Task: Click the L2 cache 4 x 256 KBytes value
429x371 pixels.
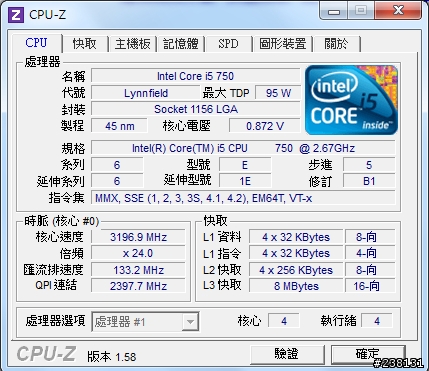Action: (296, 270)
